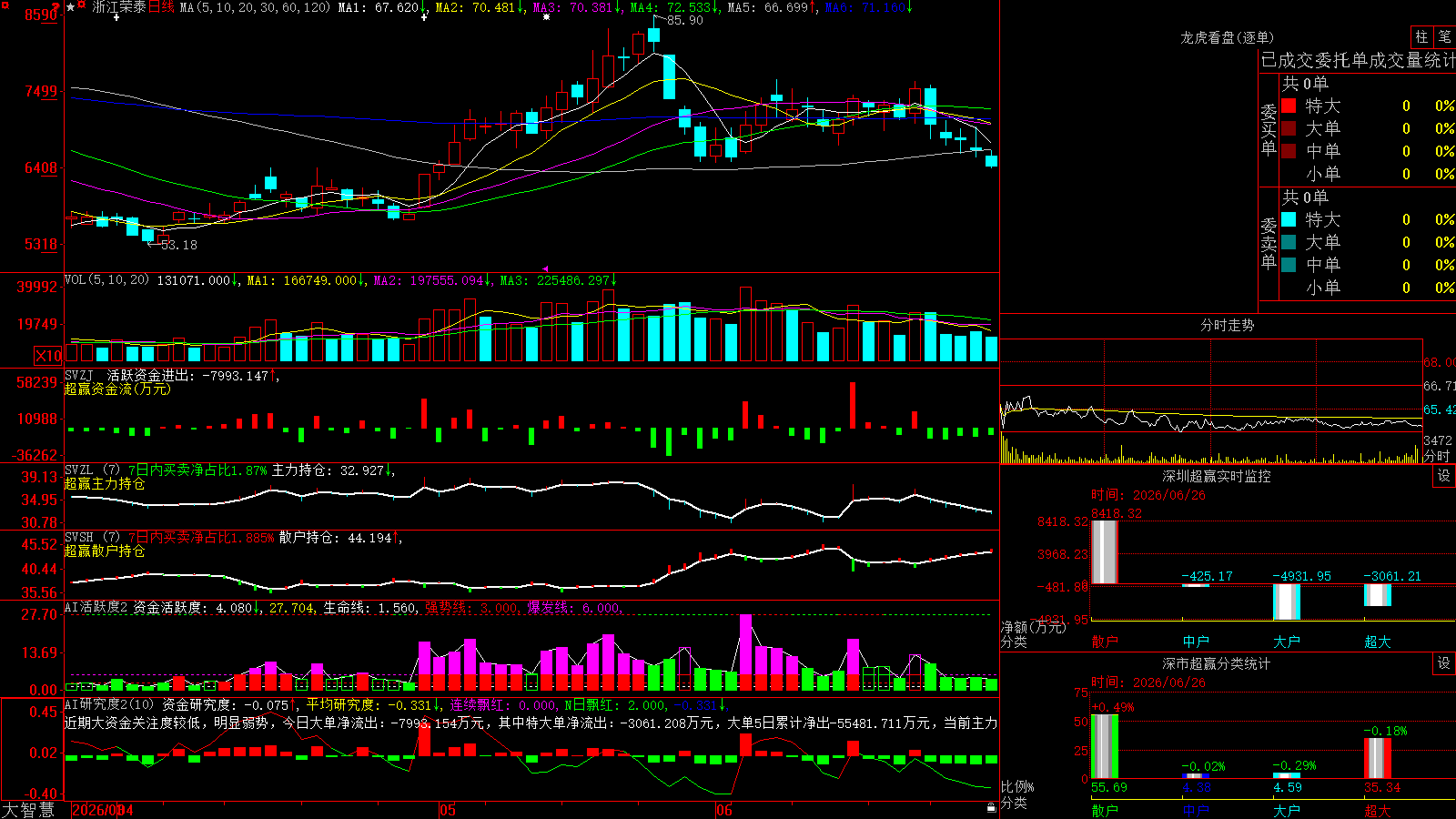Click the 强势线: 3.000 label

point(472,607)
